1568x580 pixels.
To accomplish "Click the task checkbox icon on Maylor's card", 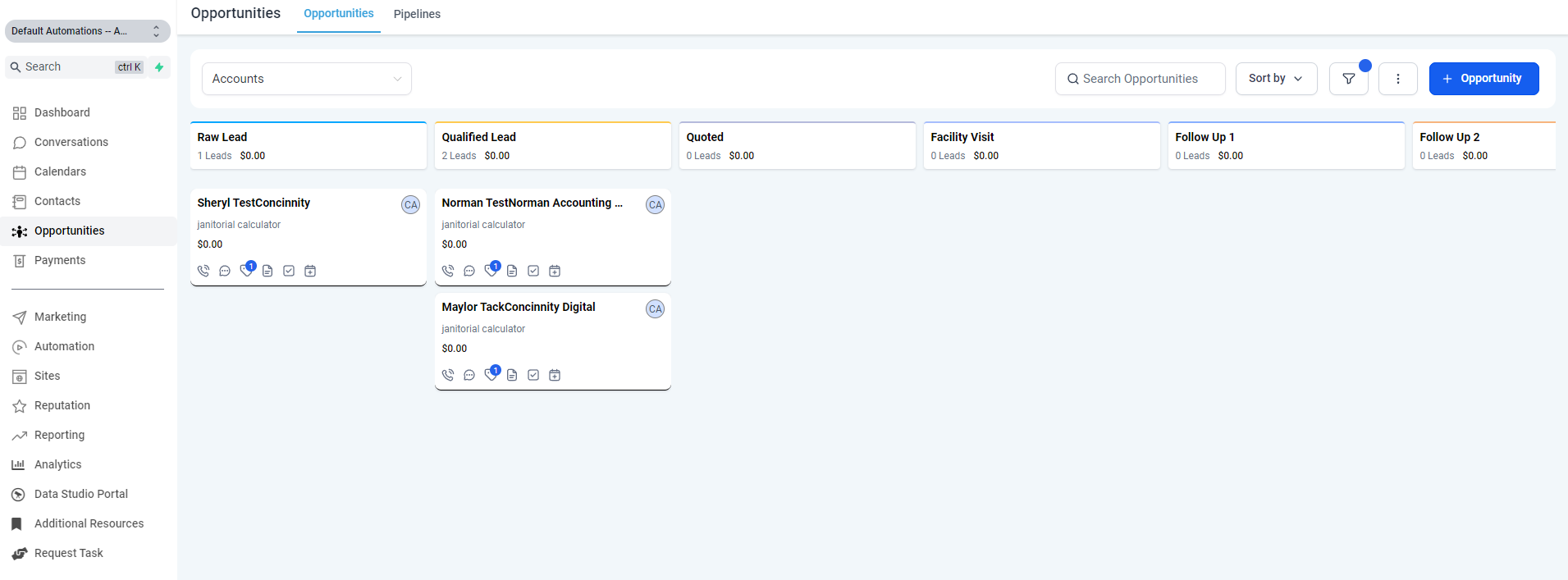I will tap(533, 375).
